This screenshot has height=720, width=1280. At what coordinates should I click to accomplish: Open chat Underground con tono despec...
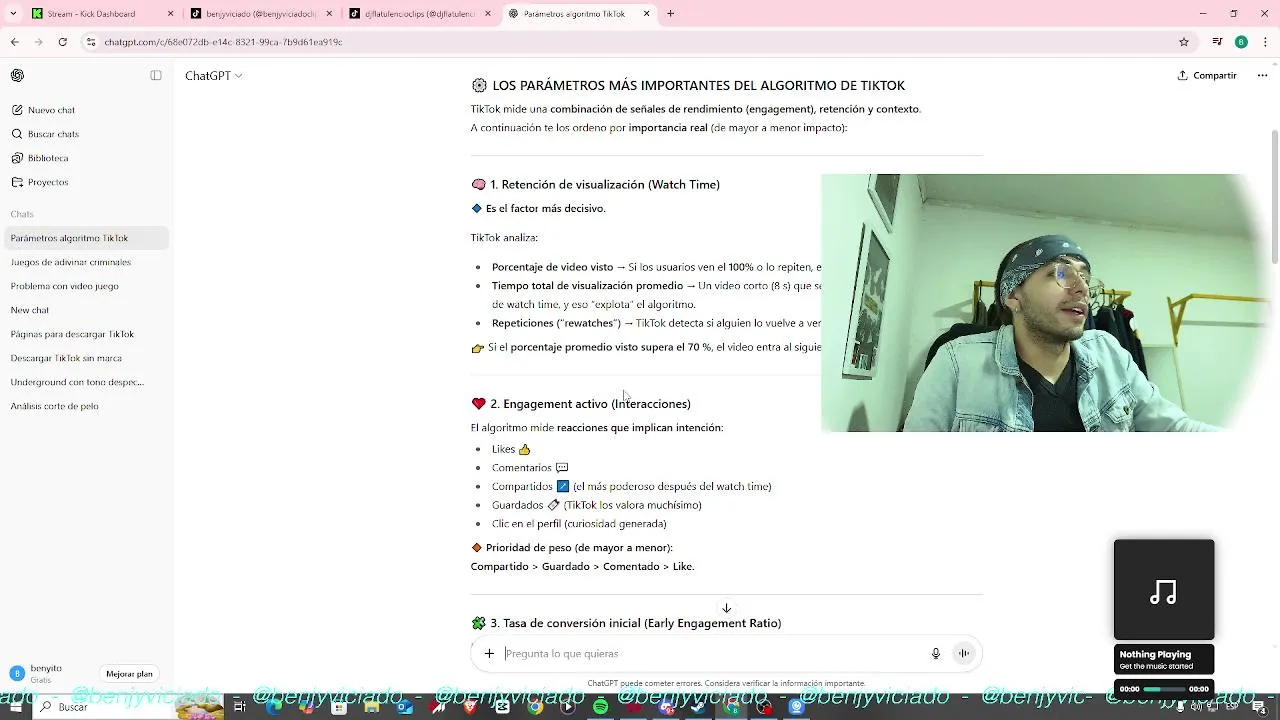coord(77,382)
